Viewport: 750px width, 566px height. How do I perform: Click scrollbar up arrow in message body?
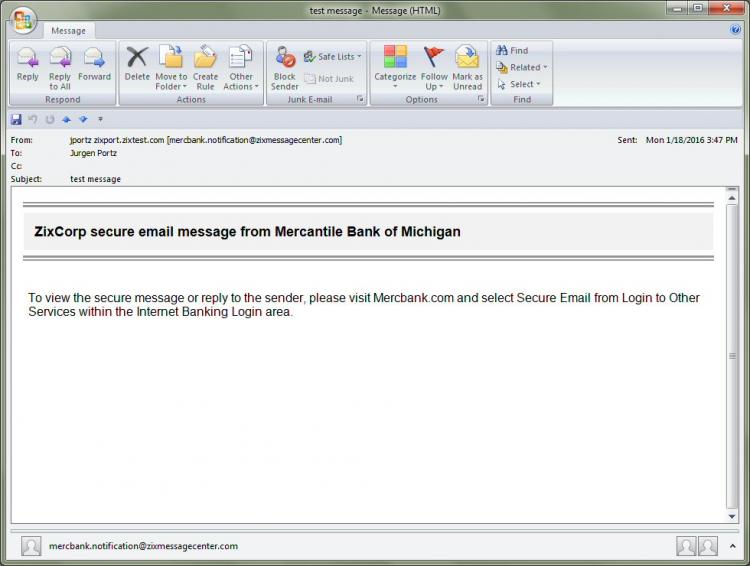pos(732,198)
